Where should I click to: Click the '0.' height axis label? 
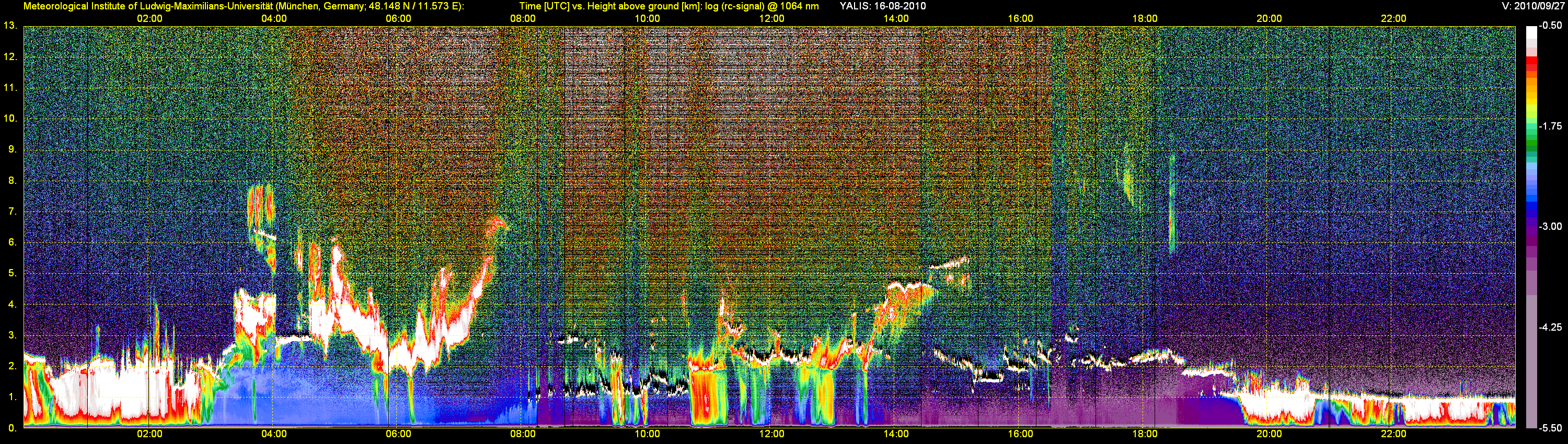pyautogui.click(x=12, y=428)
